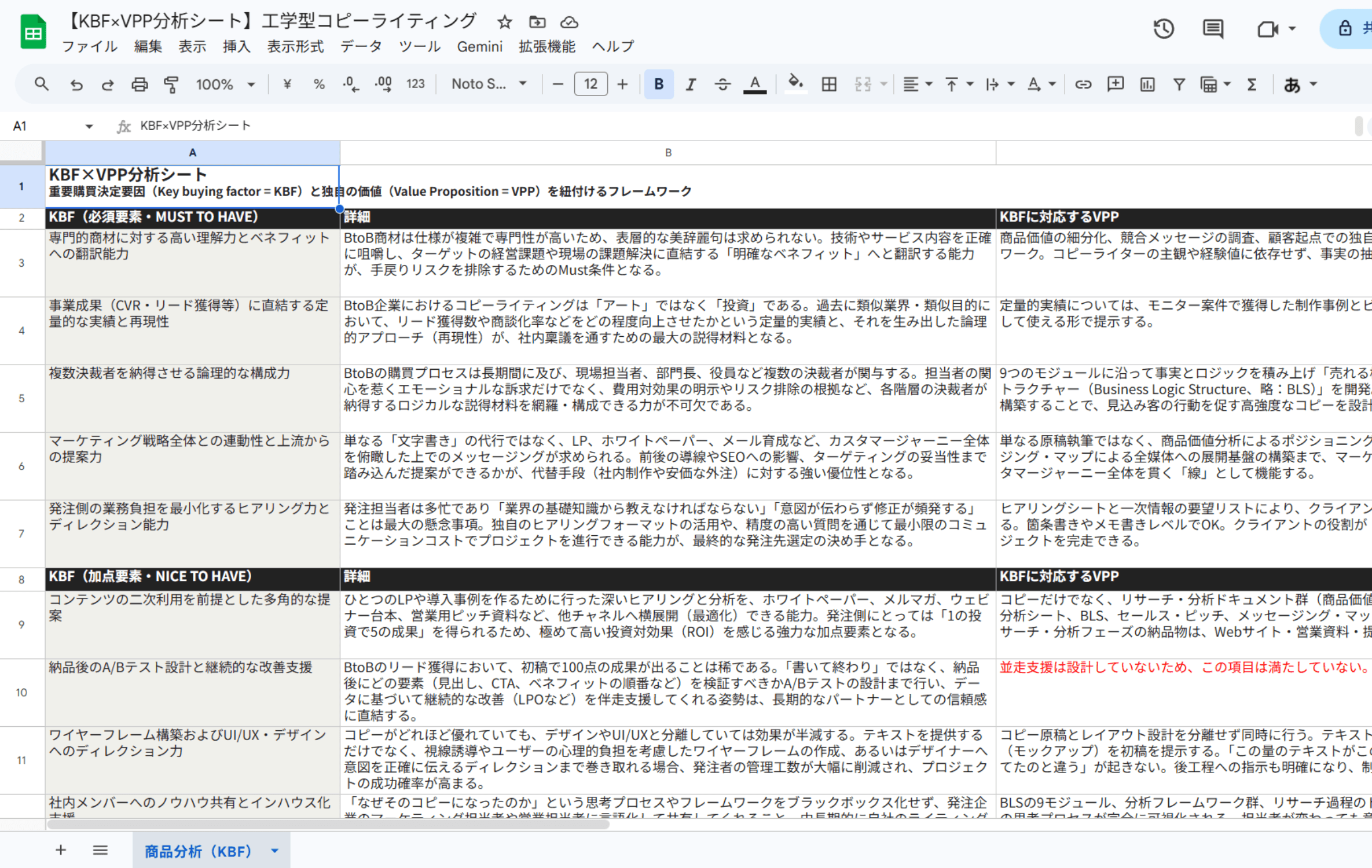Star the KBF×VPP spreadsheet
The height and width of the screenshot is (868, 1372).
pyautogui.click(x=505, y=22)
